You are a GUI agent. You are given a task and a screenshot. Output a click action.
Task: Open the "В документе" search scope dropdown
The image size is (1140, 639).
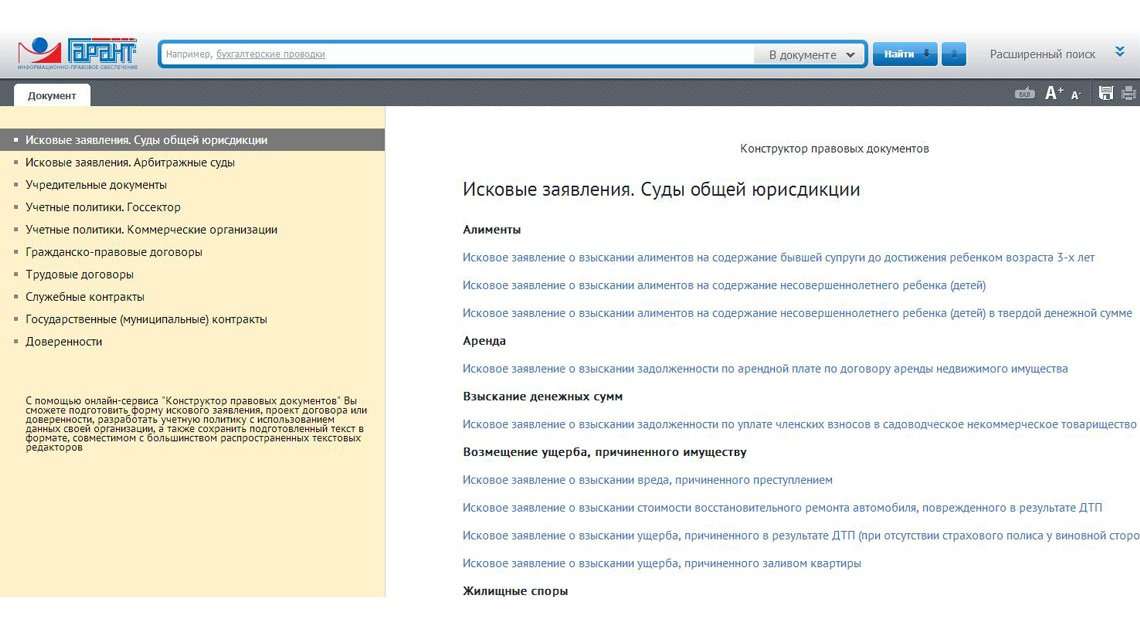coord(811,55)
